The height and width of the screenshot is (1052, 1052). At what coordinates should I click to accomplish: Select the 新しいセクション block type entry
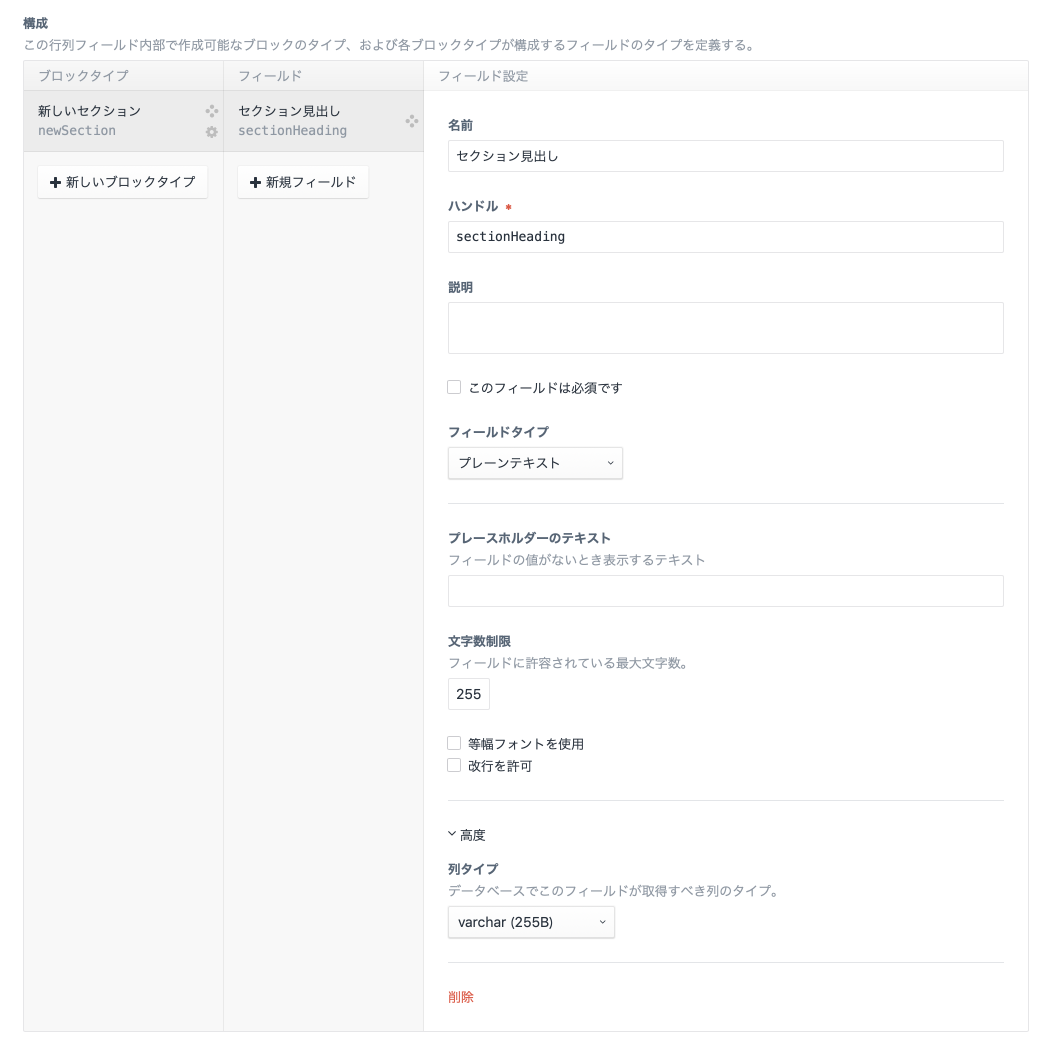(x=110, y=120)
